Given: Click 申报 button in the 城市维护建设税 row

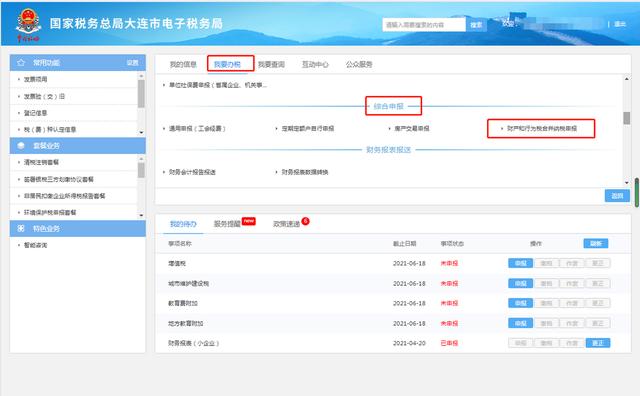Looking at the screenshot, I should click(520, 283).
